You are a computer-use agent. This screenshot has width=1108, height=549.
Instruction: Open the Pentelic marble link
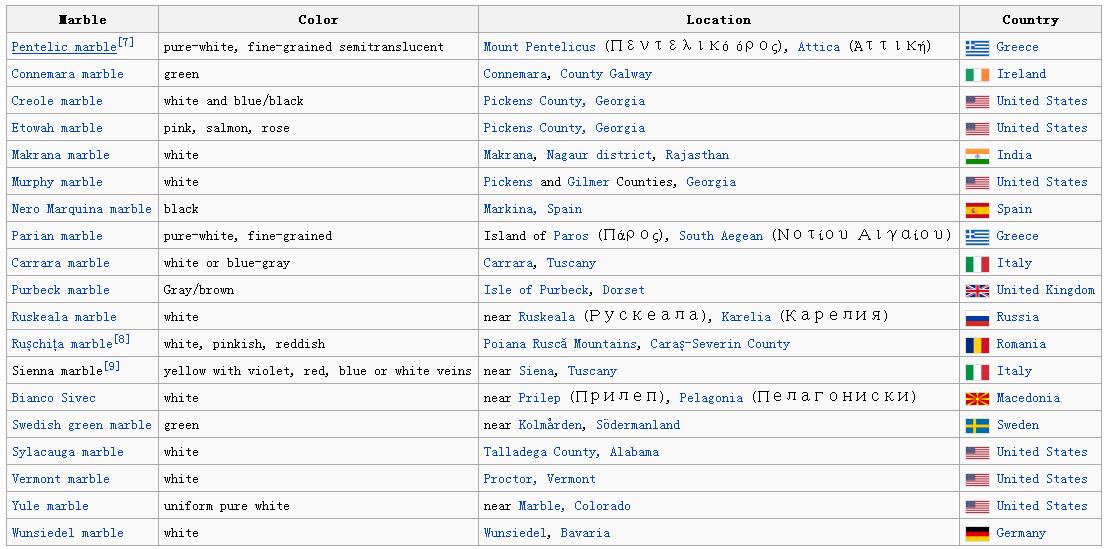point(63,47)
